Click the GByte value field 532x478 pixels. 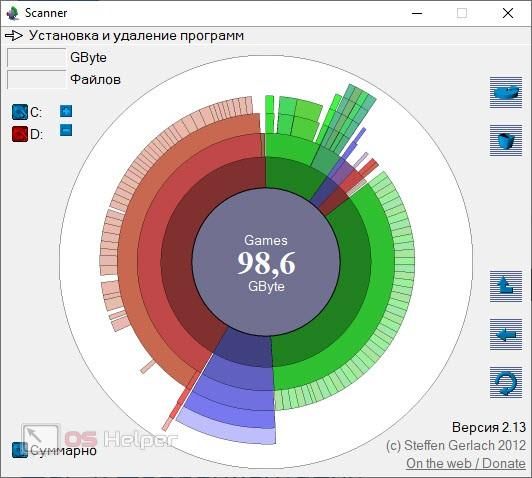pyautogui.click(x=36, y=57)
